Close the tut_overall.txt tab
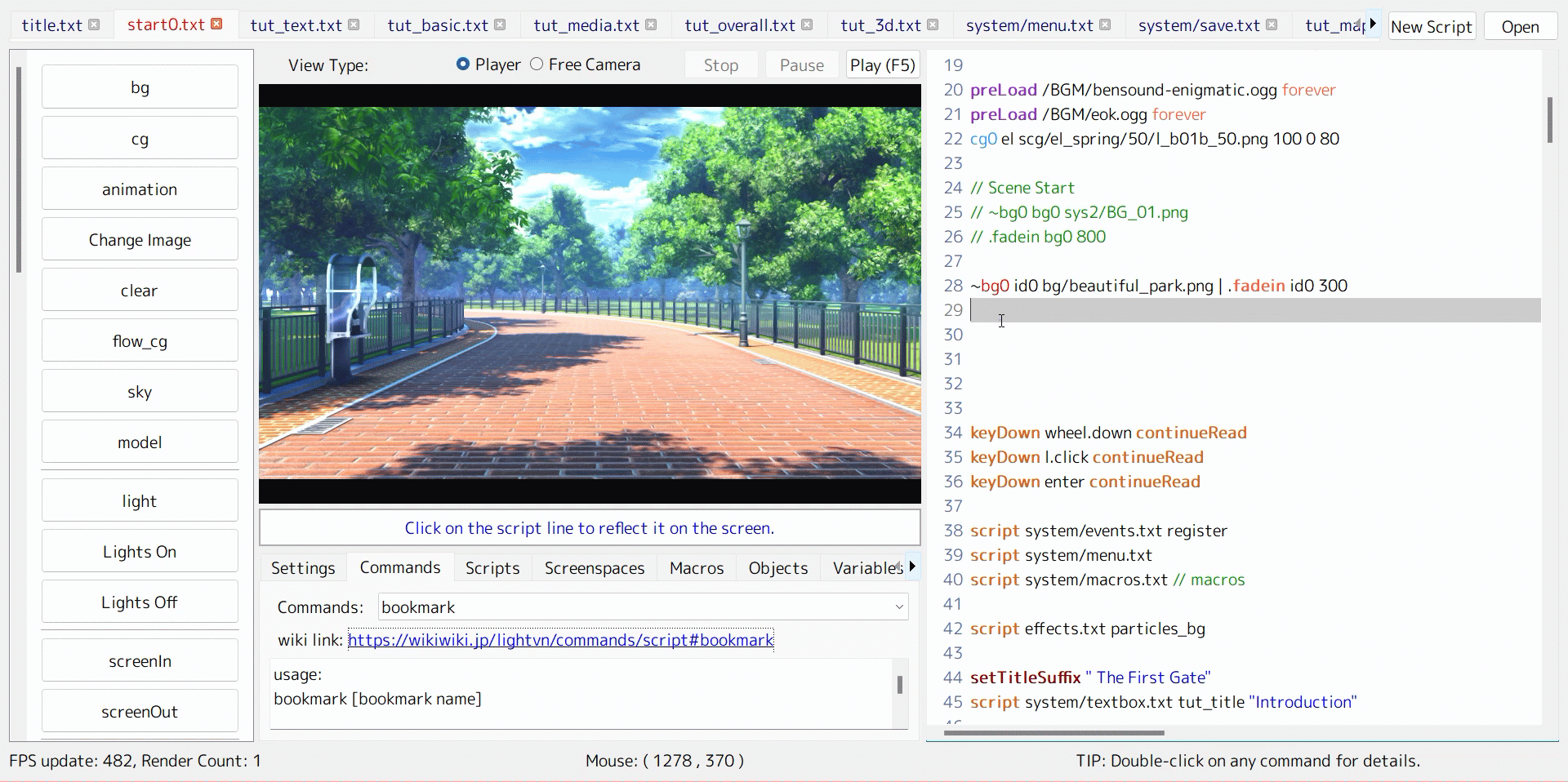 pyautogui.click(x=807, y=24)
